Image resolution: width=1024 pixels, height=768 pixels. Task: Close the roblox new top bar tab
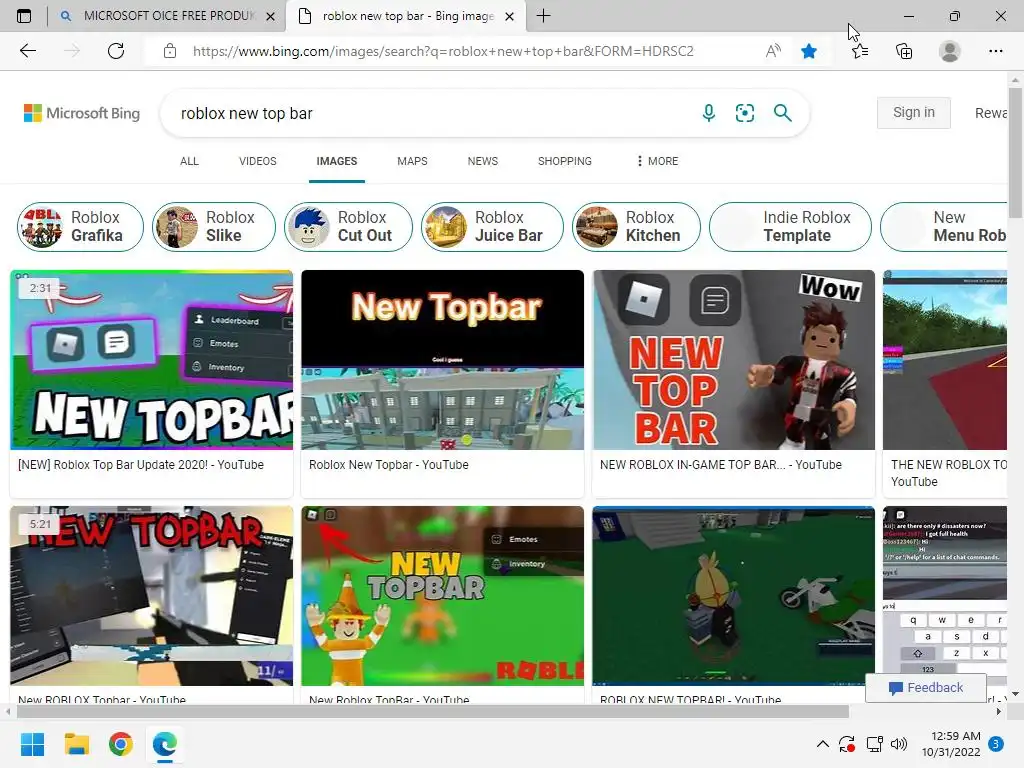pos(510,16)
